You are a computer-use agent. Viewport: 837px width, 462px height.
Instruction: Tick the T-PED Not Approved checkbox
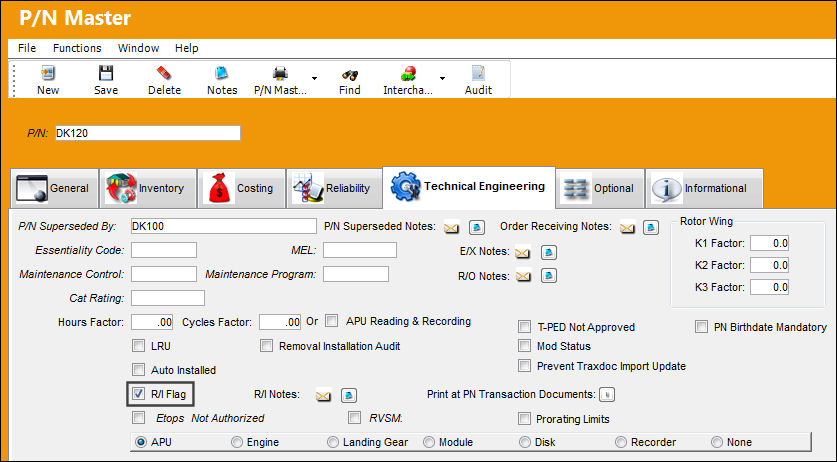525,326
